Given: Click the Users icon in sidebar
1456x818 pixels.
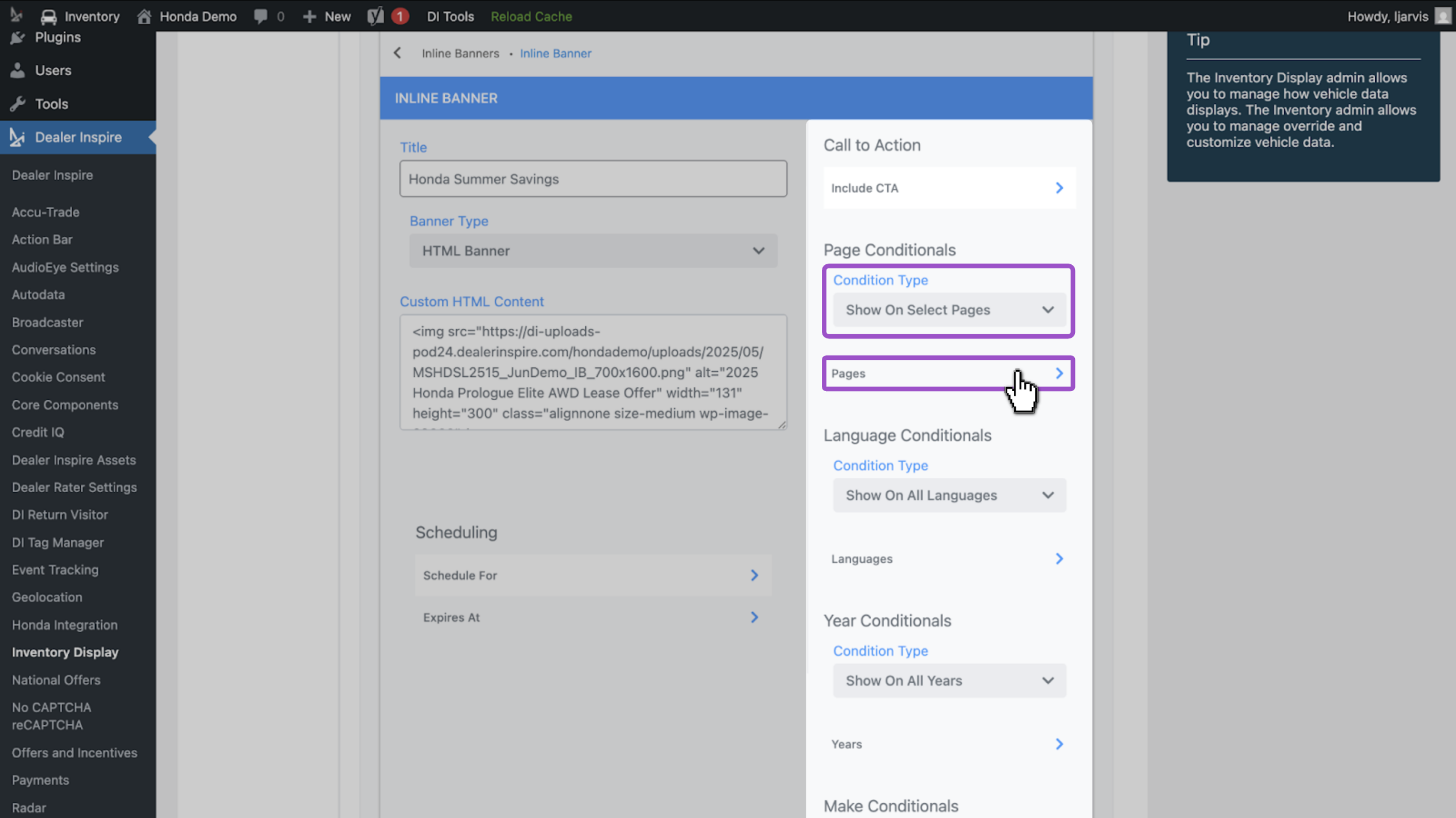Looking at the screenshot, I should pos(18,70).
